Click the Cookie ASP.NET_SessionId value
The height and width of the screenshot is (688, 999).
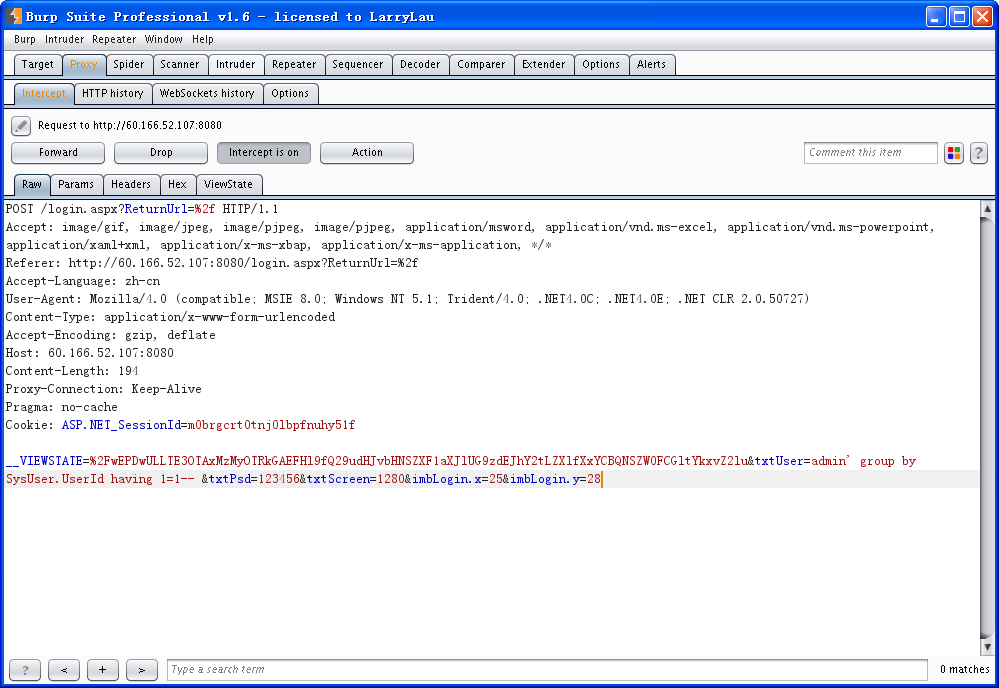[x=271, y=425]
